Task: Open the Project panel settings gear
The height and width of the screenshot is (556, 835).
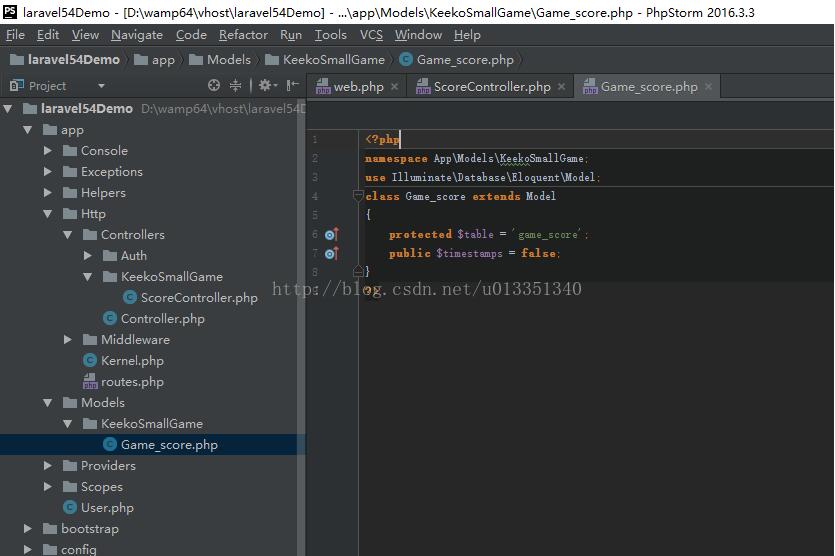Action: pyautogui.click(x=265, y=86)
